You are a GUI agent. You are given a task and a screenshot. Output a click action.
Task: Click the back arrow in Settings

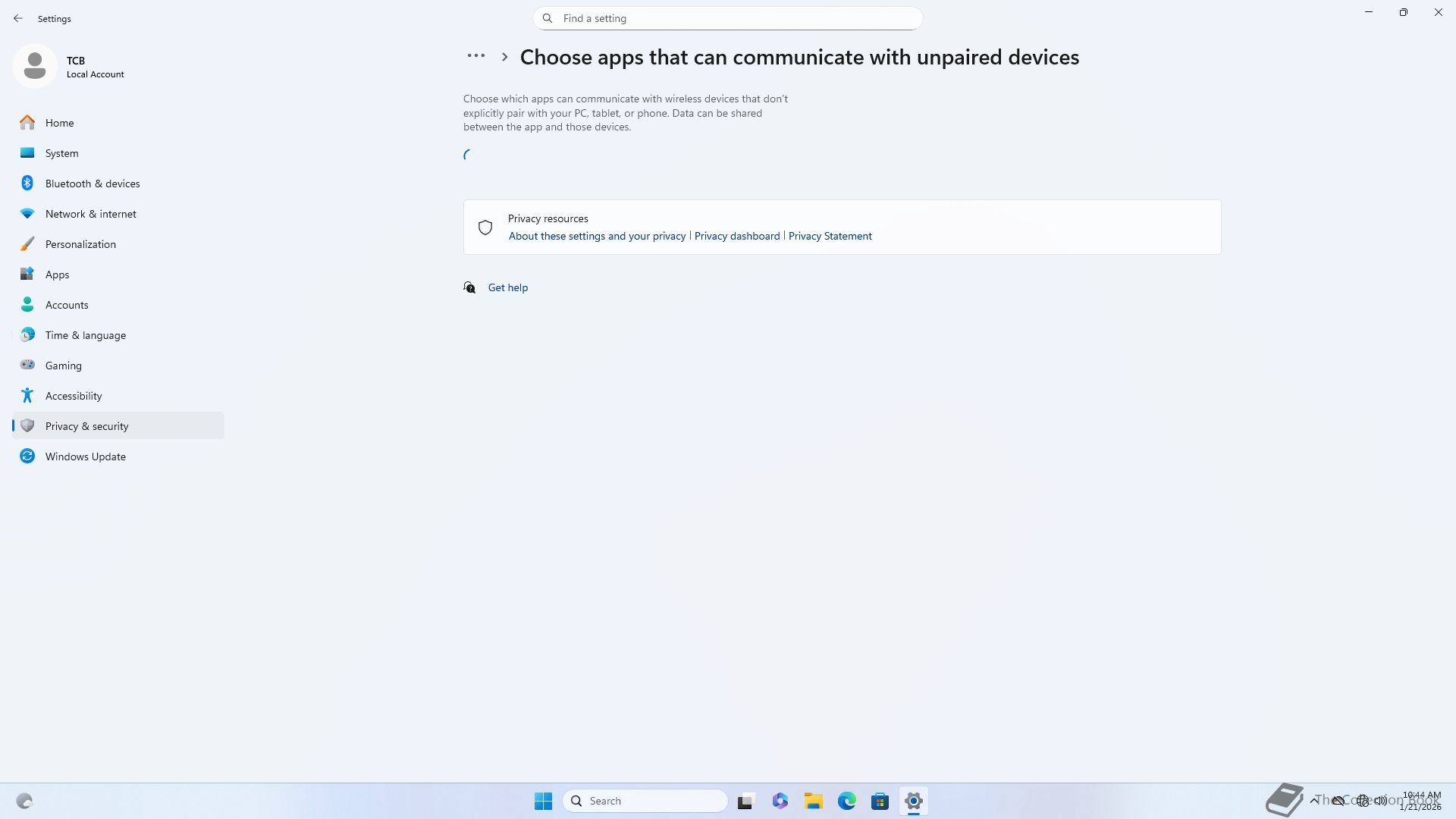click(18, 18)
